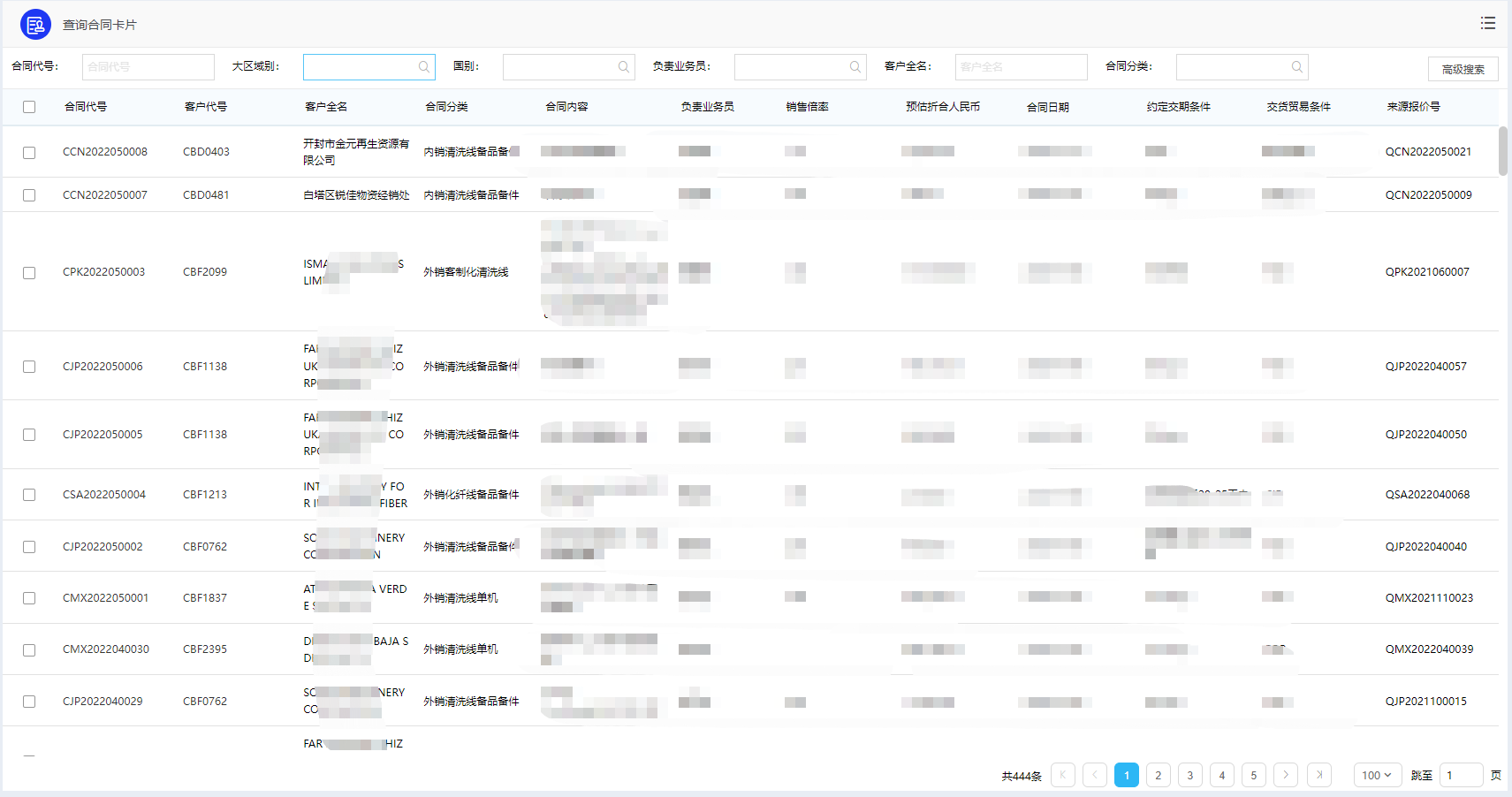Click quote number QJP2021100015
Screen dimensions: 1512x797
1426,702
